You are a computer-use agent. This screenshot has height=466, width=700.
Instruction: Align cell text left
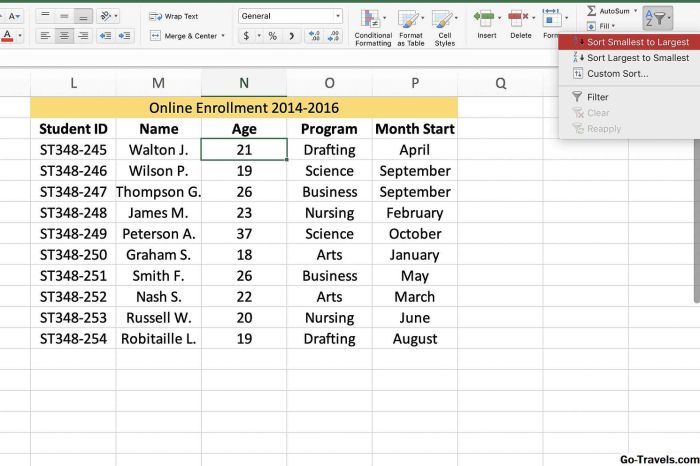[45, 35]
